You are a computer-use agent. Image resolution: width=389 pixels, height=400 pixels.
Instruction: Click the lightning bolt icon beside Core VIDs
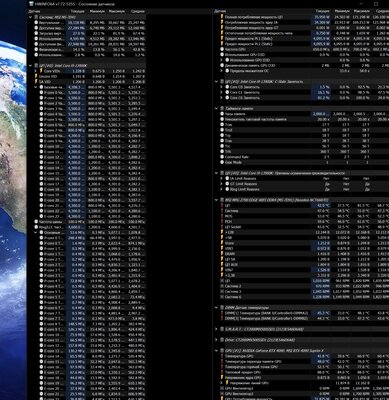41,71
